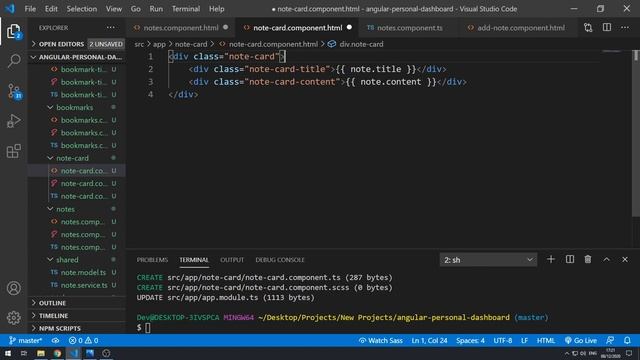The height and width of the screenshot is (360, 640).
Task: Toggle Watch Sass in status bar
Action: (x=380, y=340)
